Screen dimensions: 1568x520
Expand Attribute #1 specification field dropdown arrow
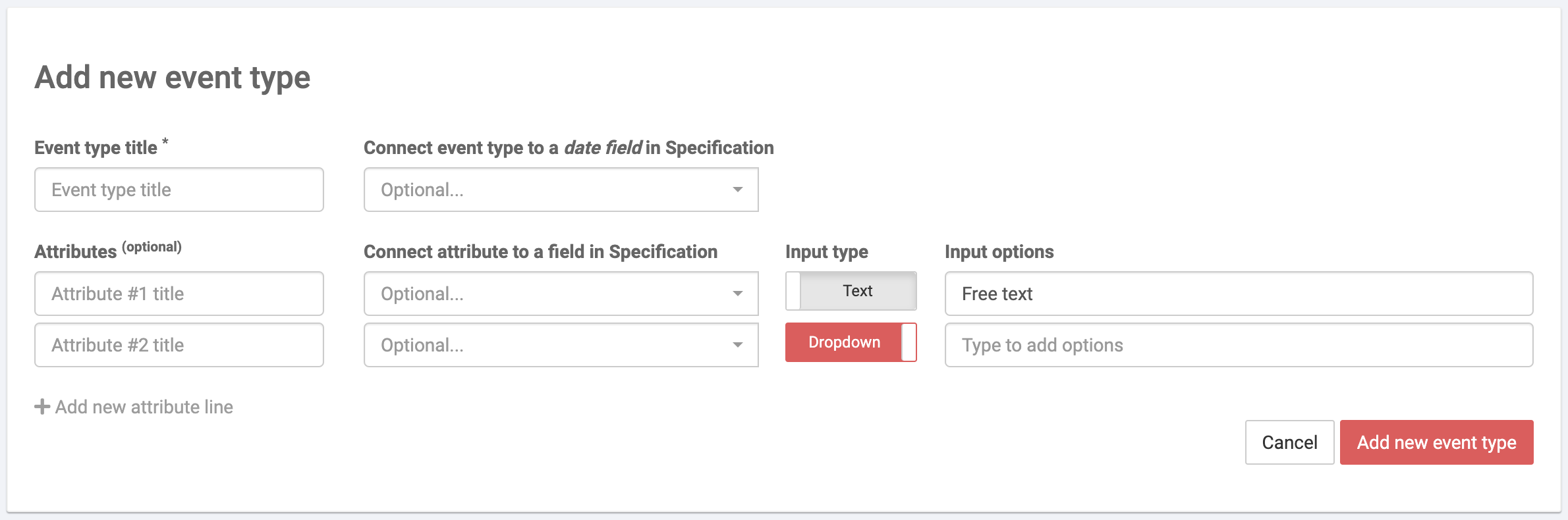(738, 294)
